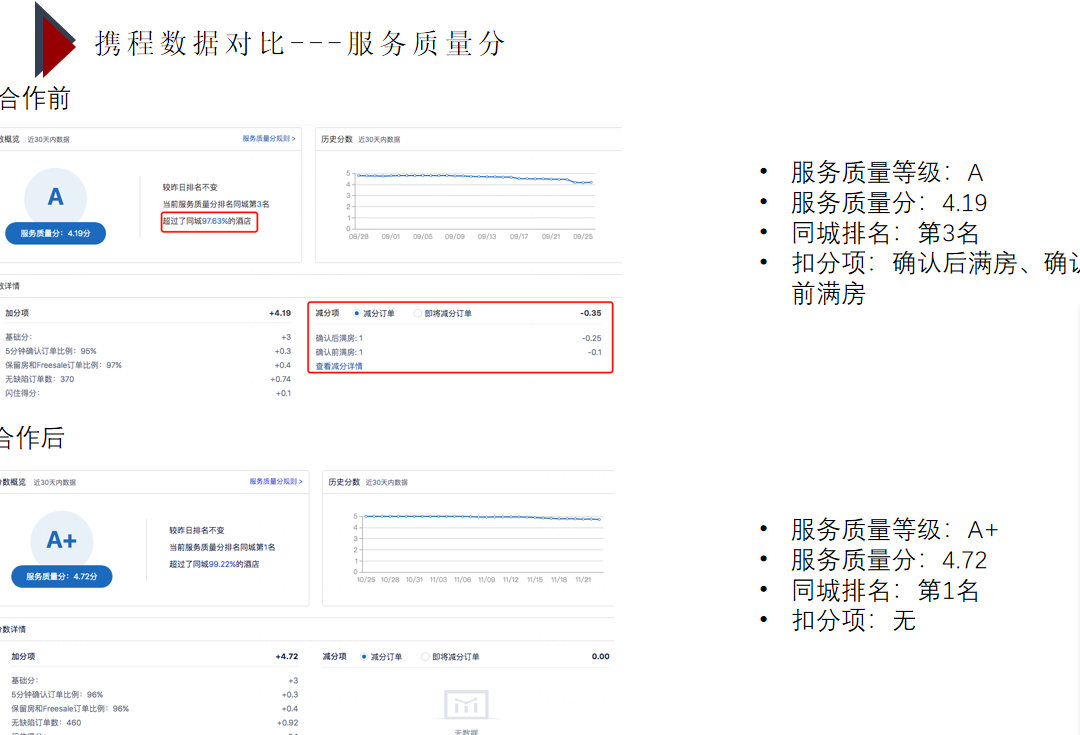Click the history chart starting at 10/25
The height and width of the screenshot is (735, 1080).
[x=478, y=548]
